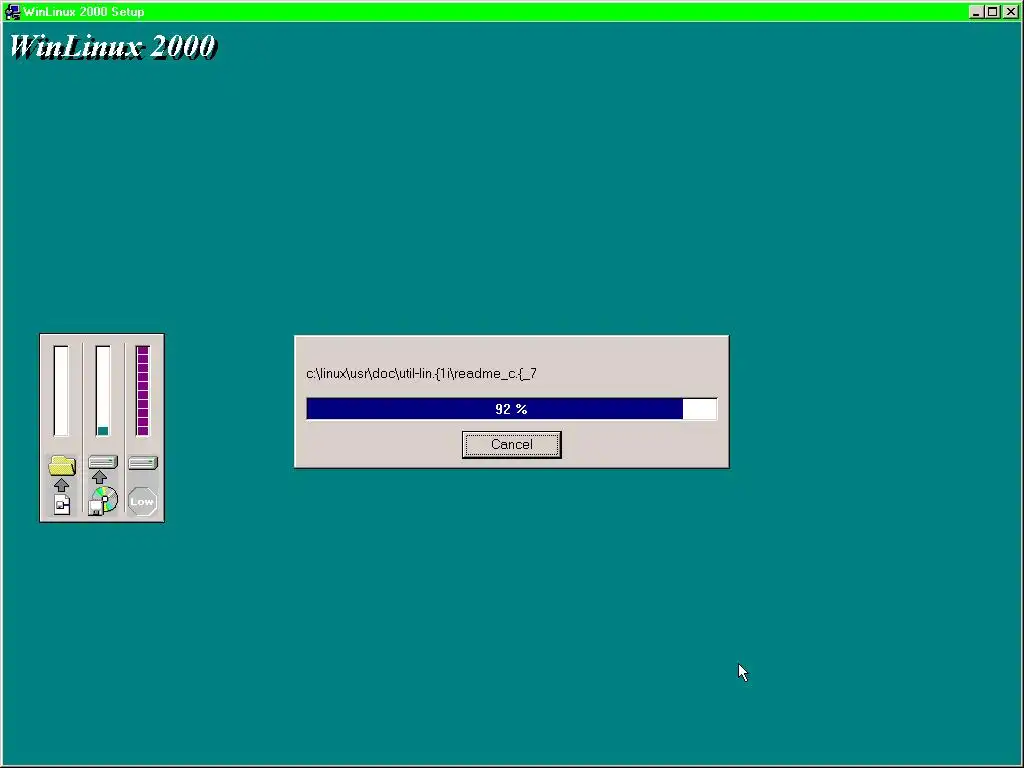Click the document file icon under folder
Image resolution: width=1024 pixels, height=768 pixels.
(x=62, y=504)
